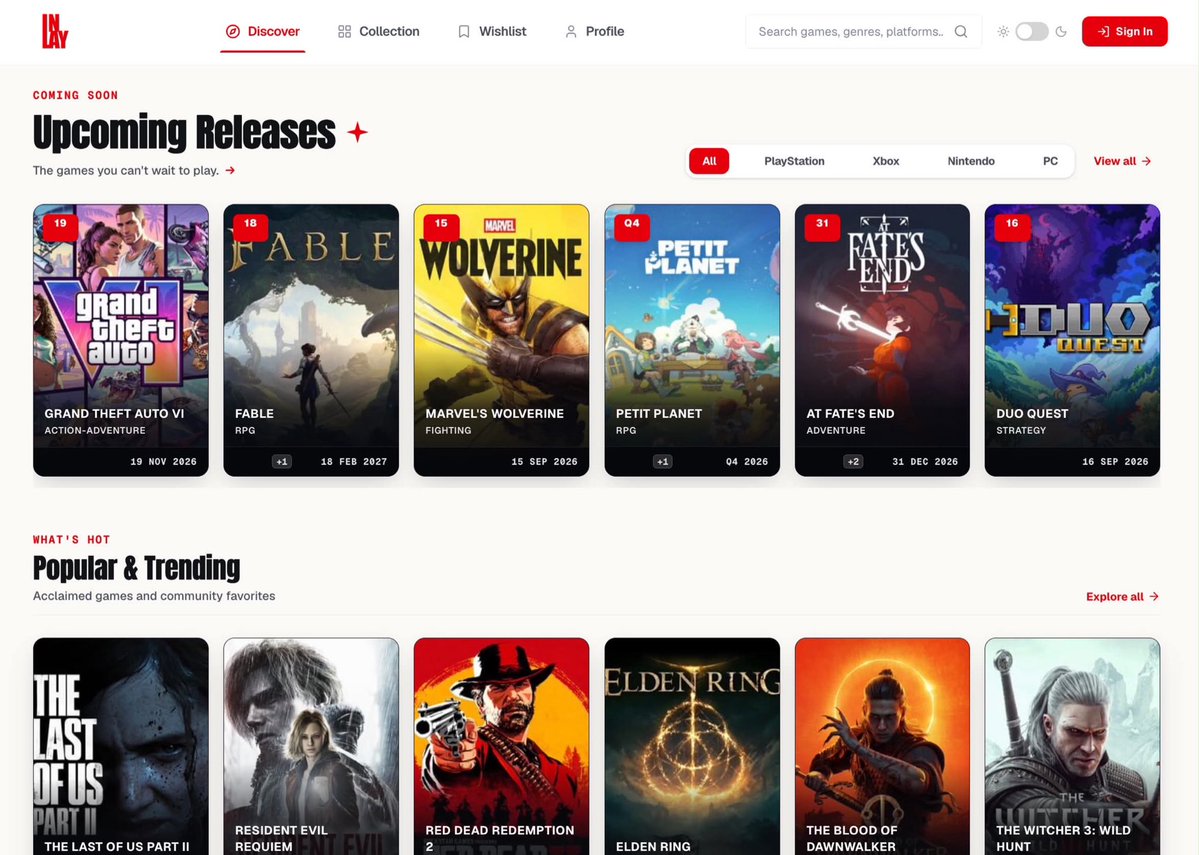This screenshot has width=1199, height=855.
Task: Open The Blood of Dawnwalker card
Action: (882, 746)
